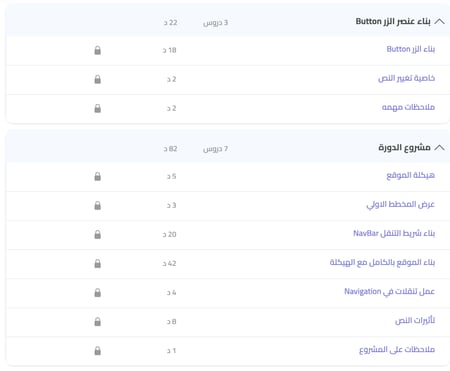Image resolution: width=450 pixels, height=371 pixels.
Task: Open lesson هيكلة الموقع
Action: [x=411, y=175]
